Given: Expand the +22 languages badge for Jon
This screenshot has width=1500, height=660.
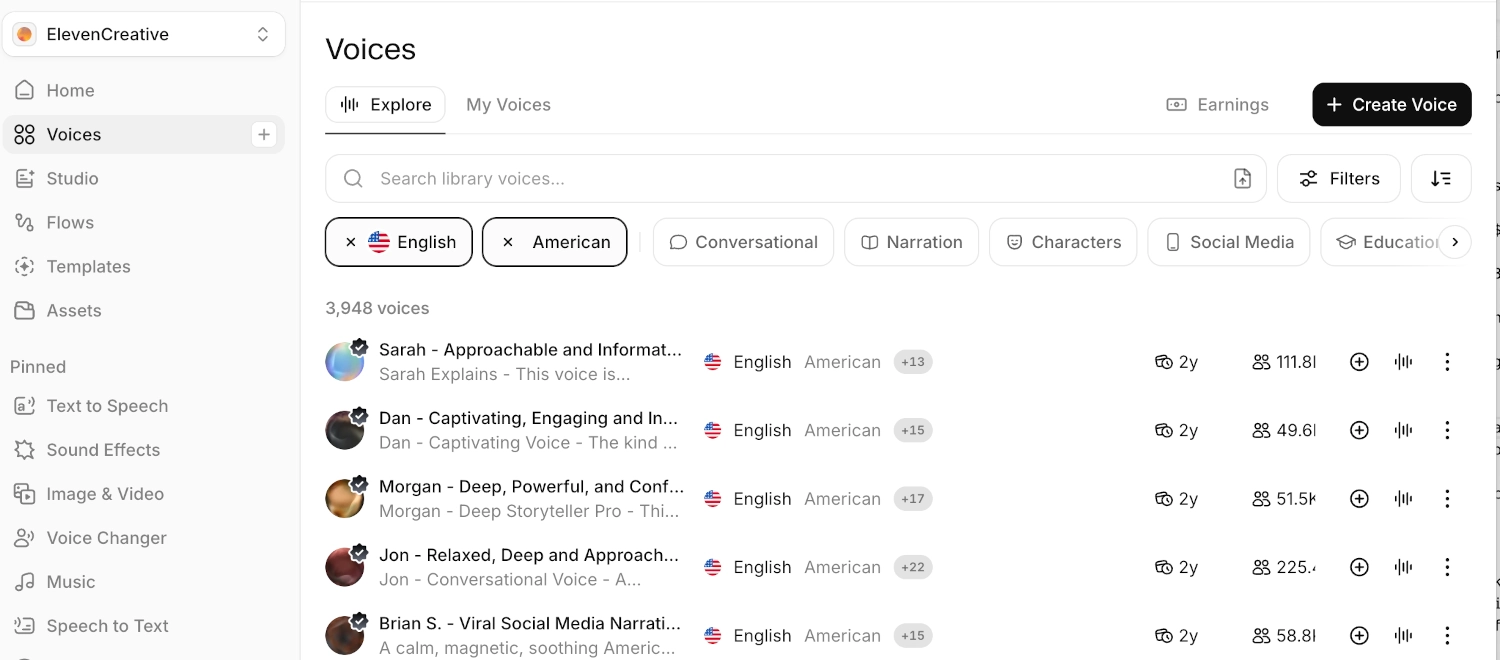Looking at the screenshot, I should coord(913,567).
